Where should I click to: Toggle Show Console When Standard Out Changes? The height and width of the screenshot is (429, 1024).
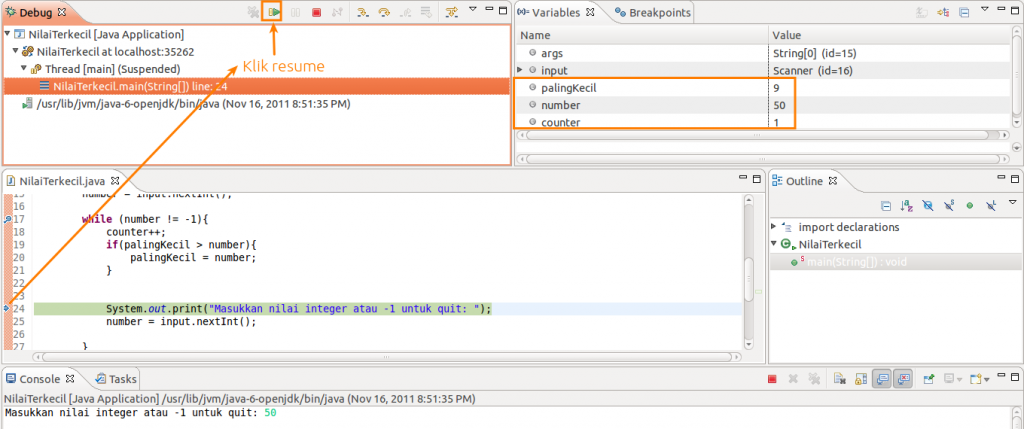[x=882, y=379]
